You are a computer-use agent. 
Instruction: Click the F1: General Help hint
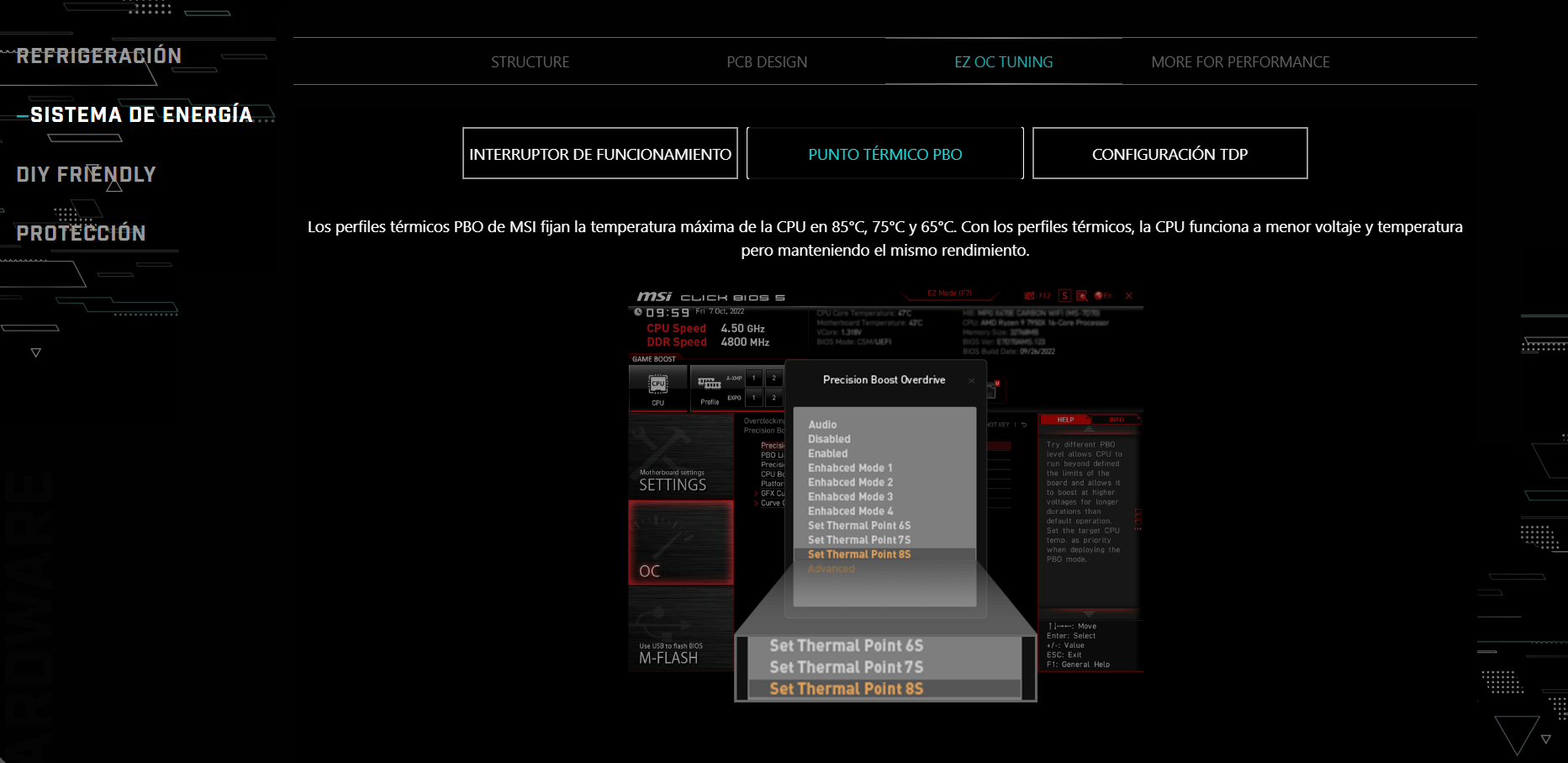point(1078,665)
